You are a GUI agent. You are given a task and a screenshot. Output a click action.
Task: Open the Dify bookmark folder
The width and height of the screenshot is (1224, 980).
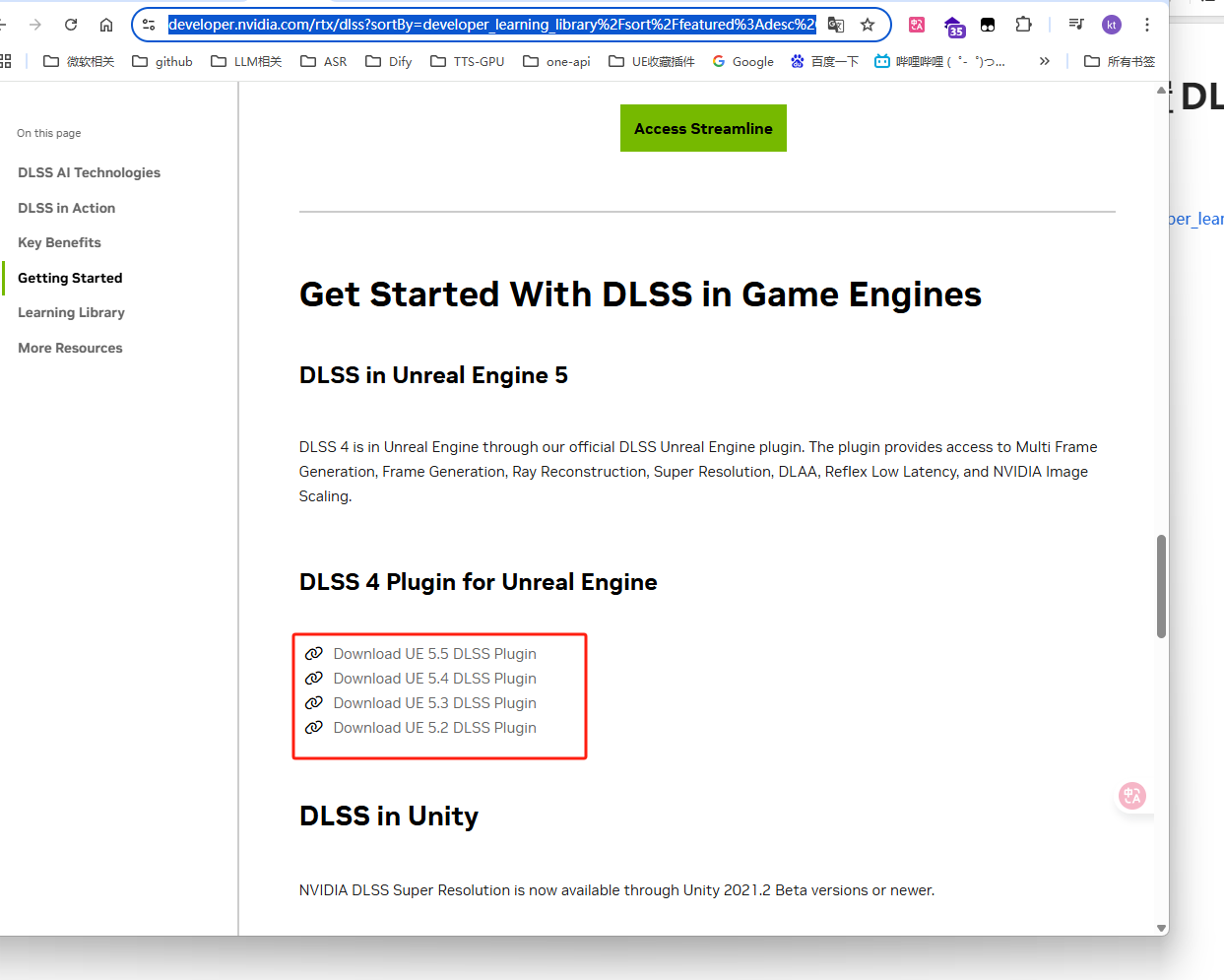coord(388,61)
